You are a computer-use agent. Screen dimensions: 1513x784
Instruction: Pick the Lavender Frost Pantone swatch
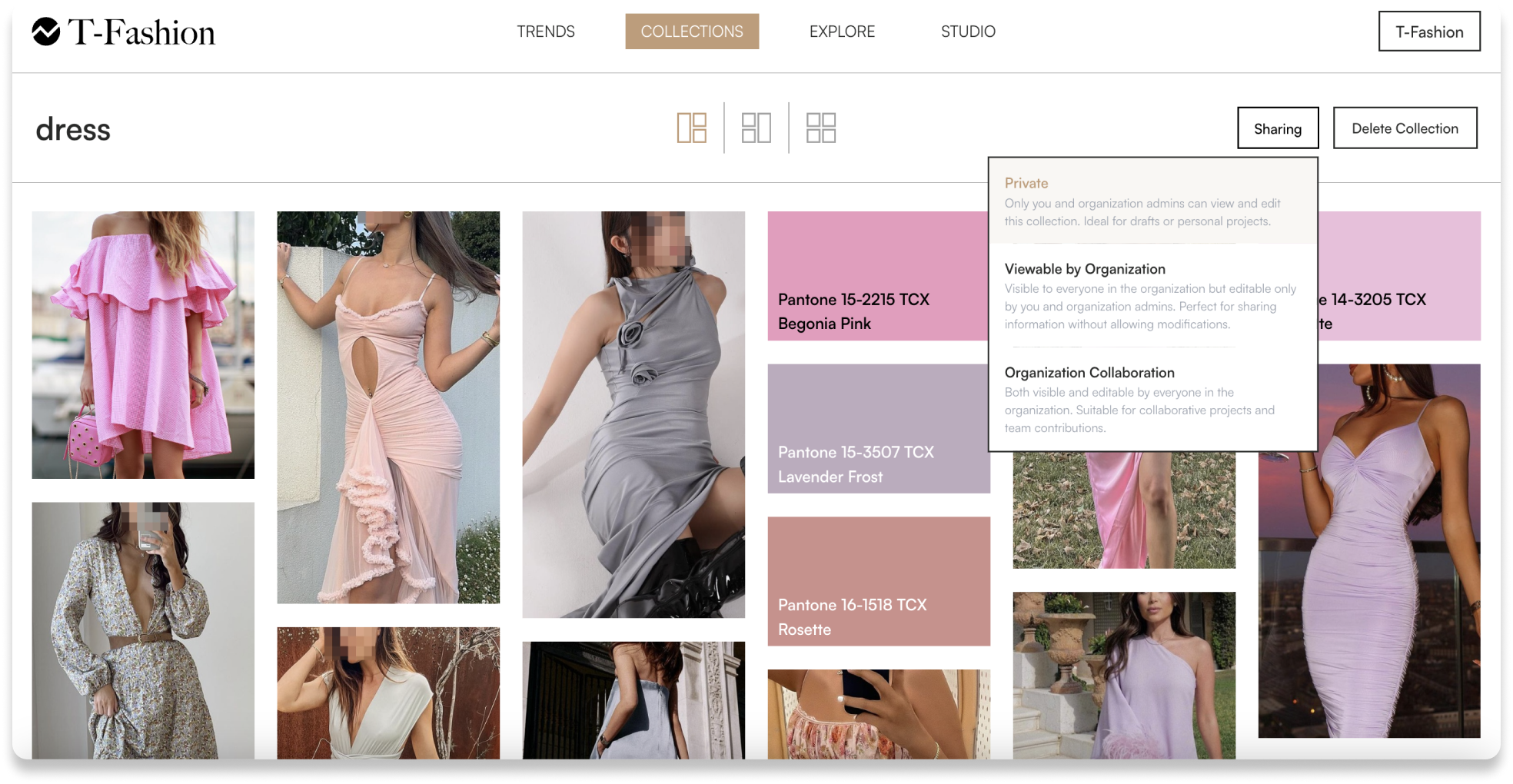coord(878,429)
